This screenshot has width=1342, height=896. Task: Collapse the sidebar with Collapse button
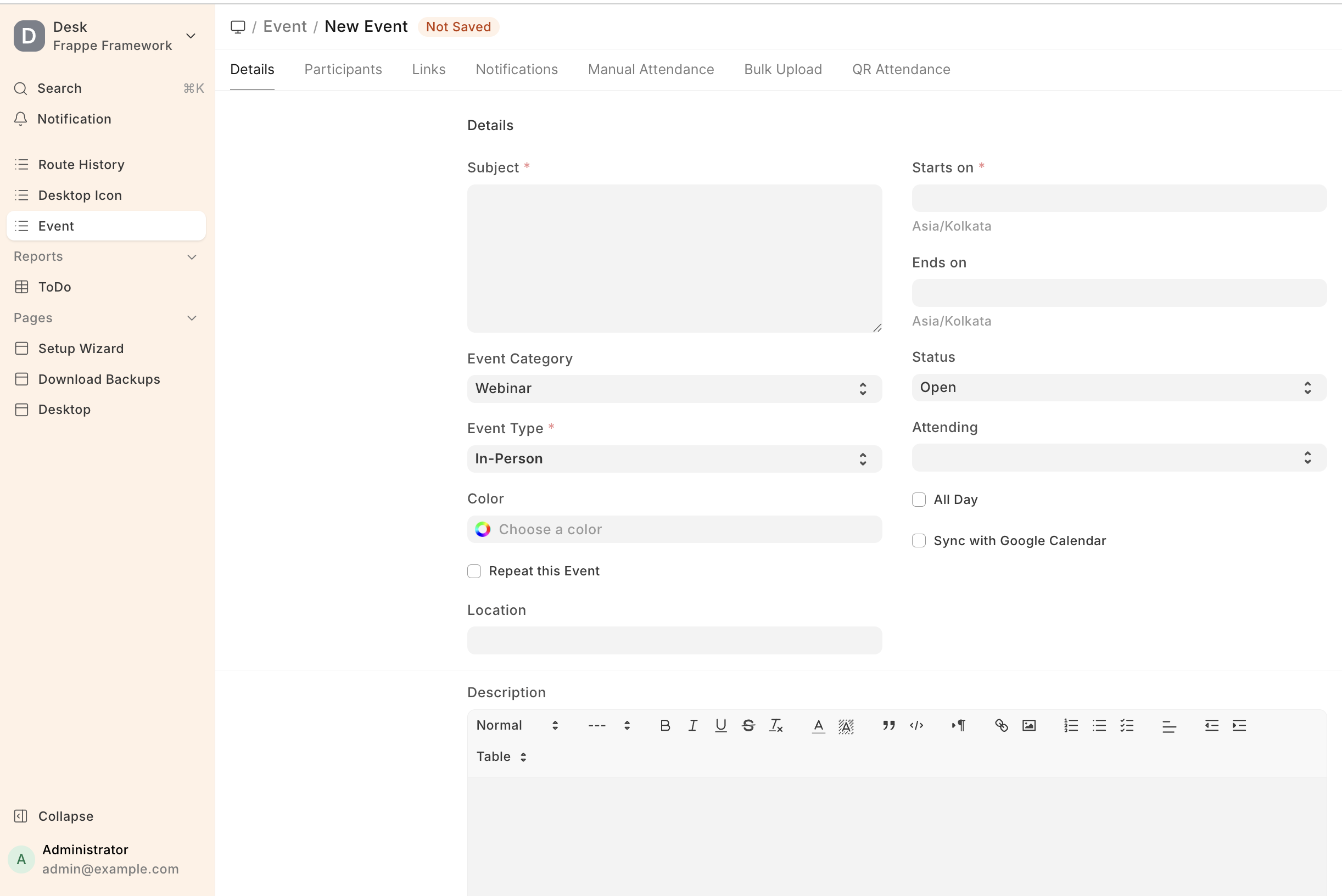[65, 816]
